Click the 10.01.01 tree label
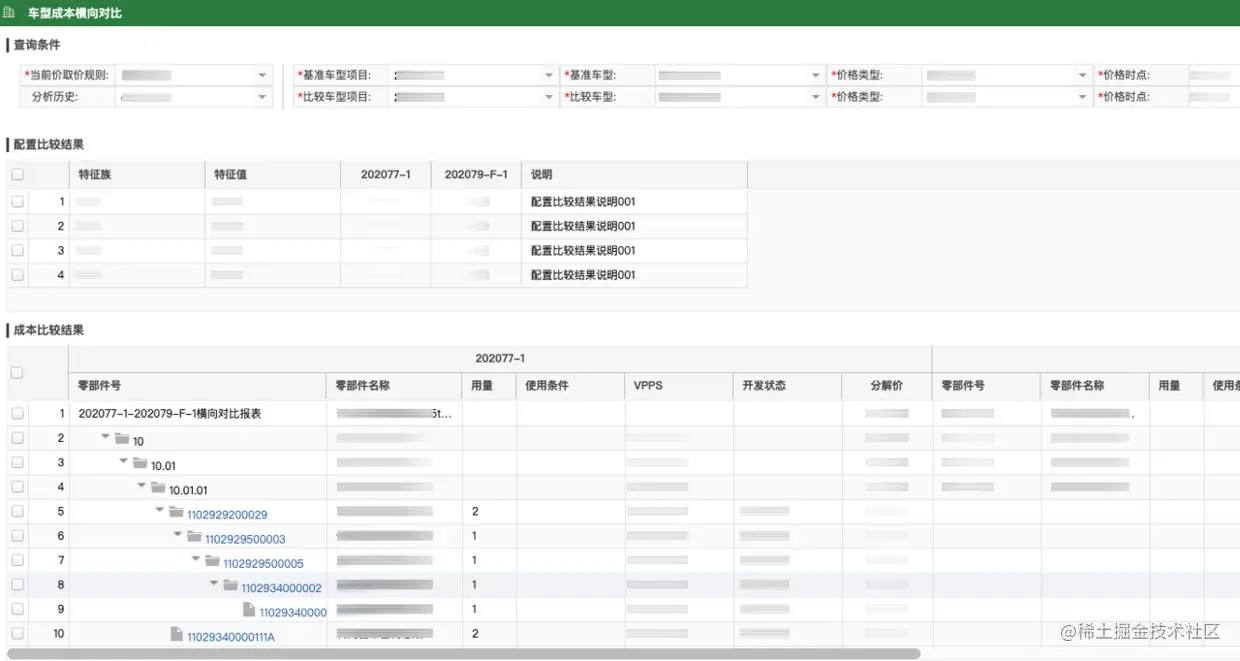Image resolution: width=1240 pixels, height=661 pixels. [188, 490]
